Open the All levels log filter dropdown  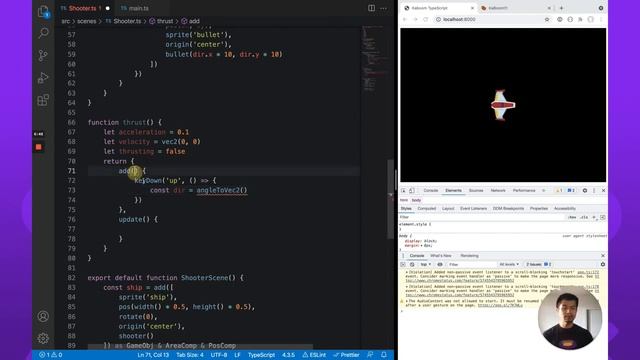tap(509, 264)
